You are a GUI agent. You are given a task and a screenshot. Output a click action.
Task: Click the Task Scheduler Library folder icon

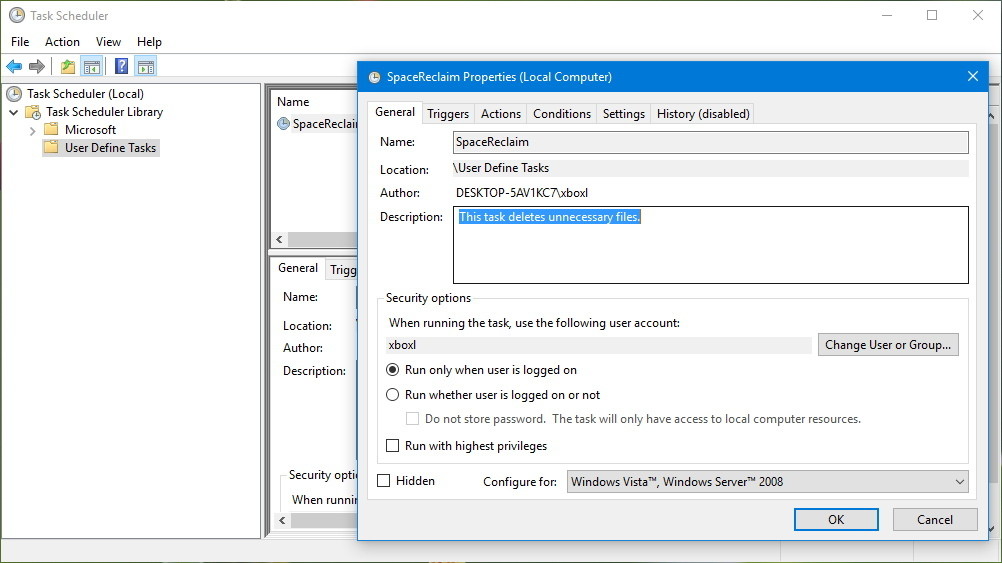(x=33, y=112)
